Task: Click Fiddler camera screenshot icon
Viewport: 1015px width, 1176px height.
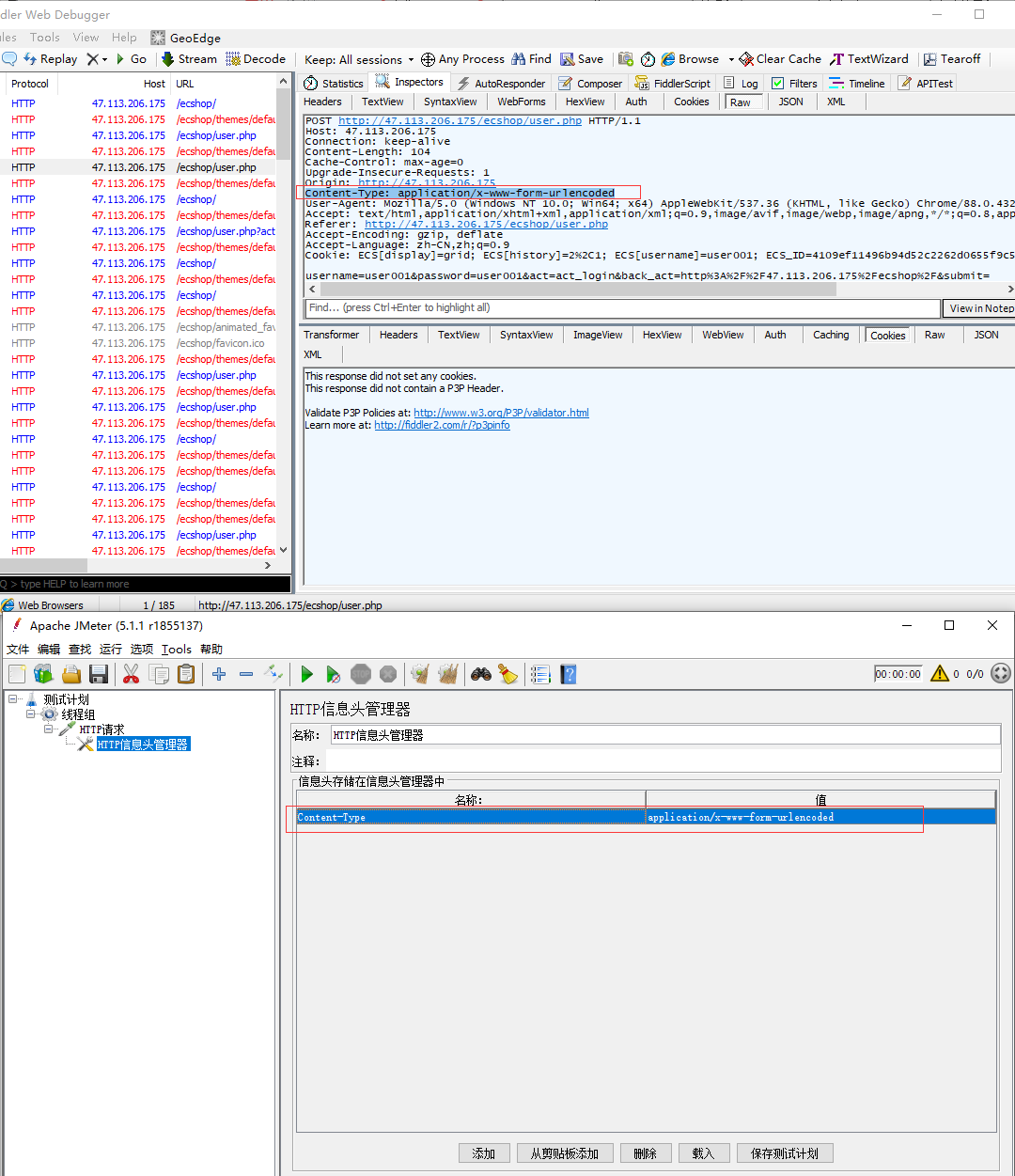Action: pos(625,58)
